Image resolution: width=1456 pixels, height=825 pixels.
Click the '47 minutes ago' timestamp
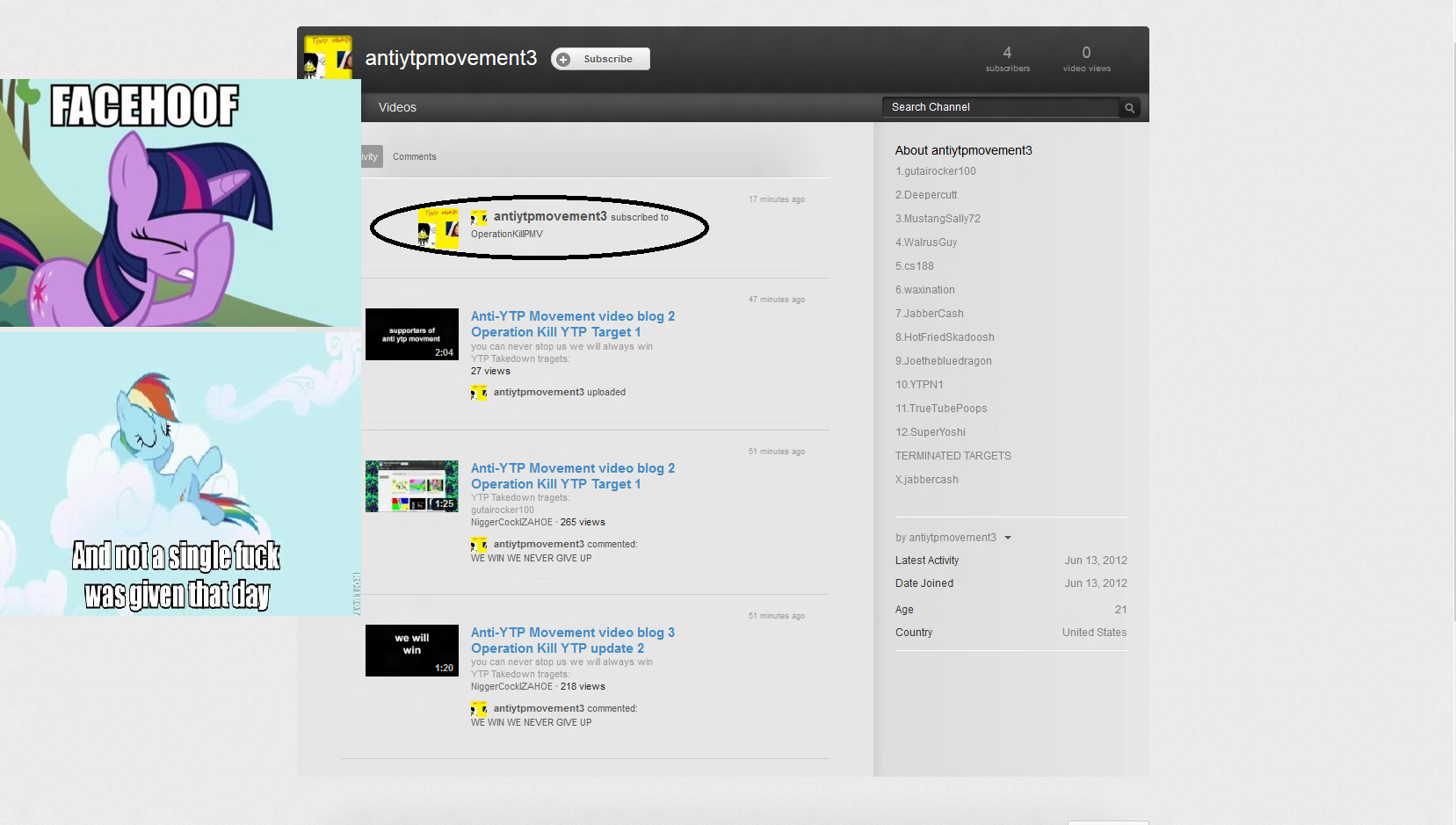[777, 300]
